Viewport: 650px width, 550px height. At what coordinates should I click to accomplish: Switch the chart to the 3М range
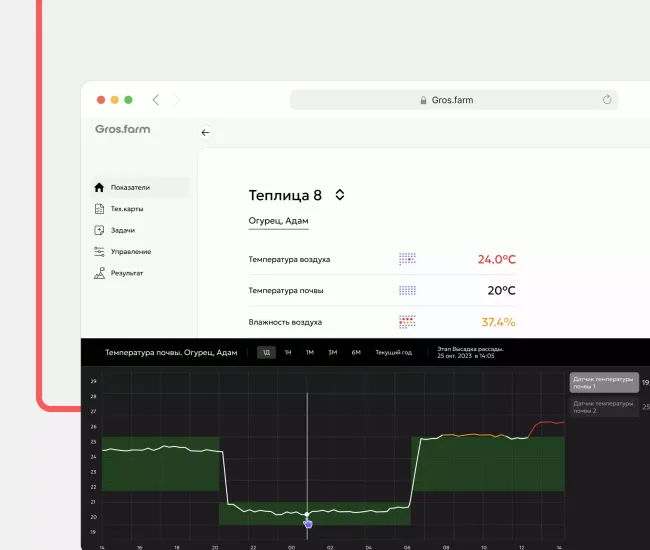pyautogui.click(x=333, y=352)
